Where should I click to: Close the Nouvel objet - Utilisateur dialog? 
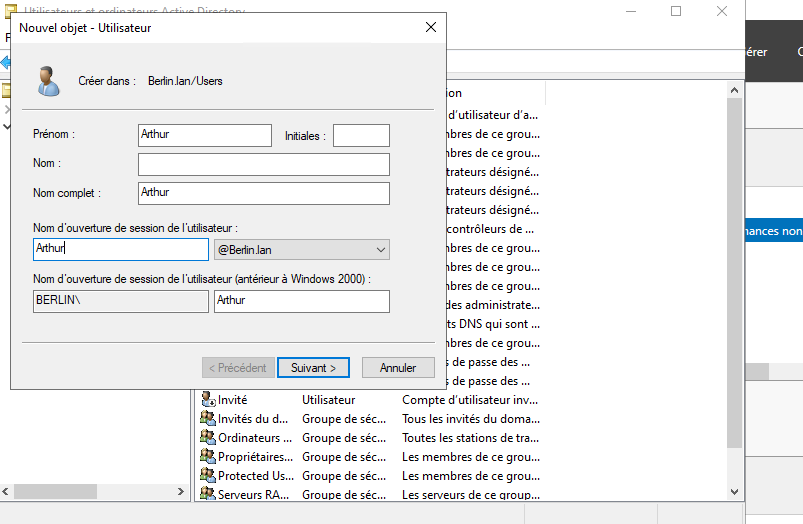pos(431,27)
